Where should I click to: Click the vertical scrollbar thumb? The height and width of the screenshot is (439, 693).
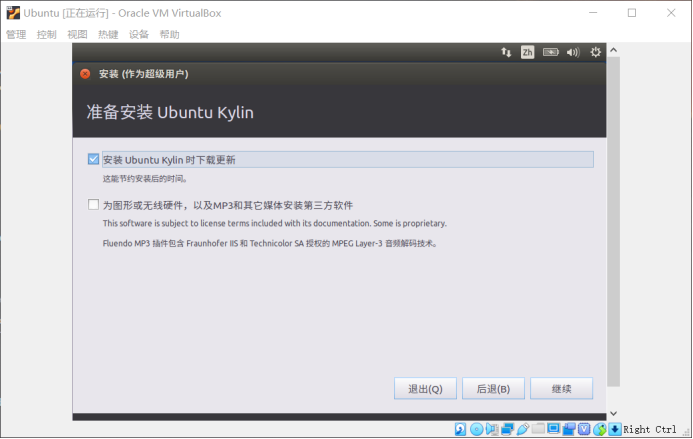click(613, 221)
